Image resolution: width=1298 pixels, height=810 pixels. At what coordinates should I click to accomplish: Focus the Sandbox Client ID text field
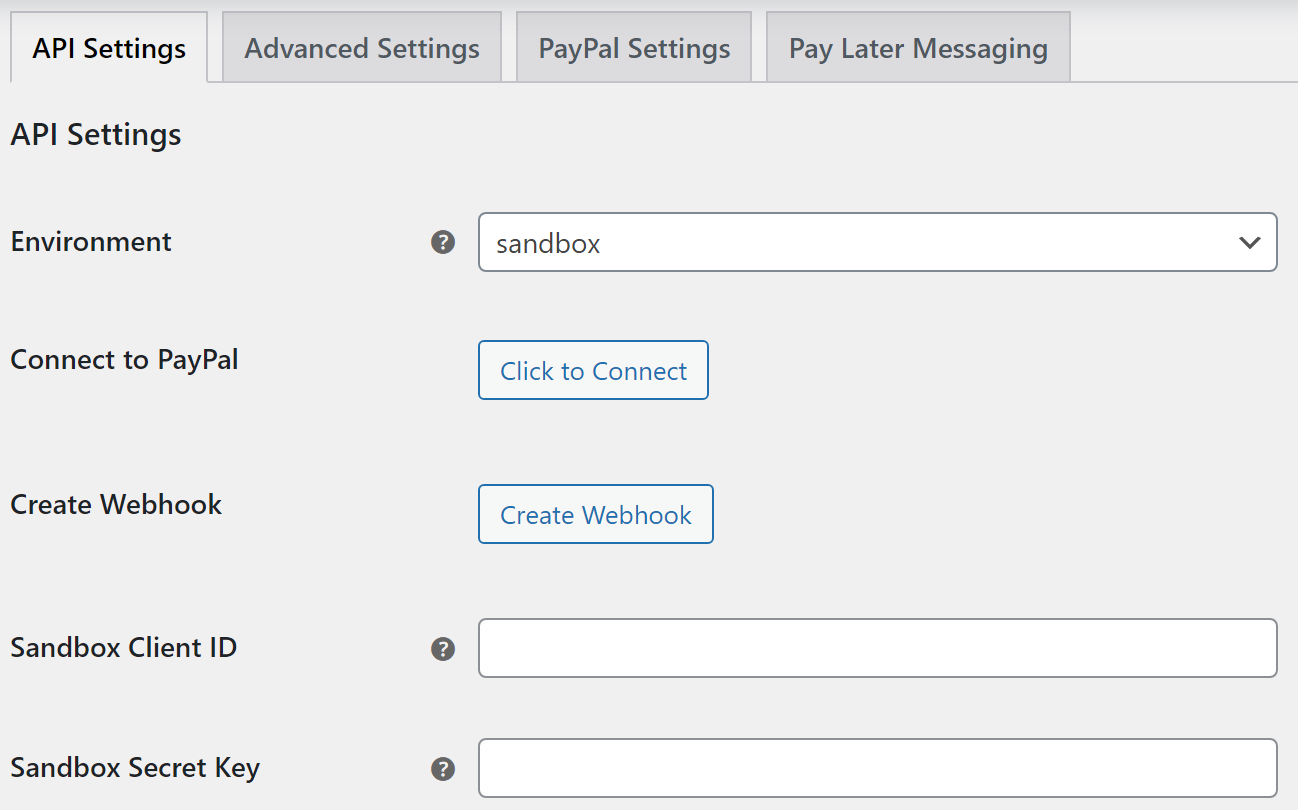pos(878,648)
